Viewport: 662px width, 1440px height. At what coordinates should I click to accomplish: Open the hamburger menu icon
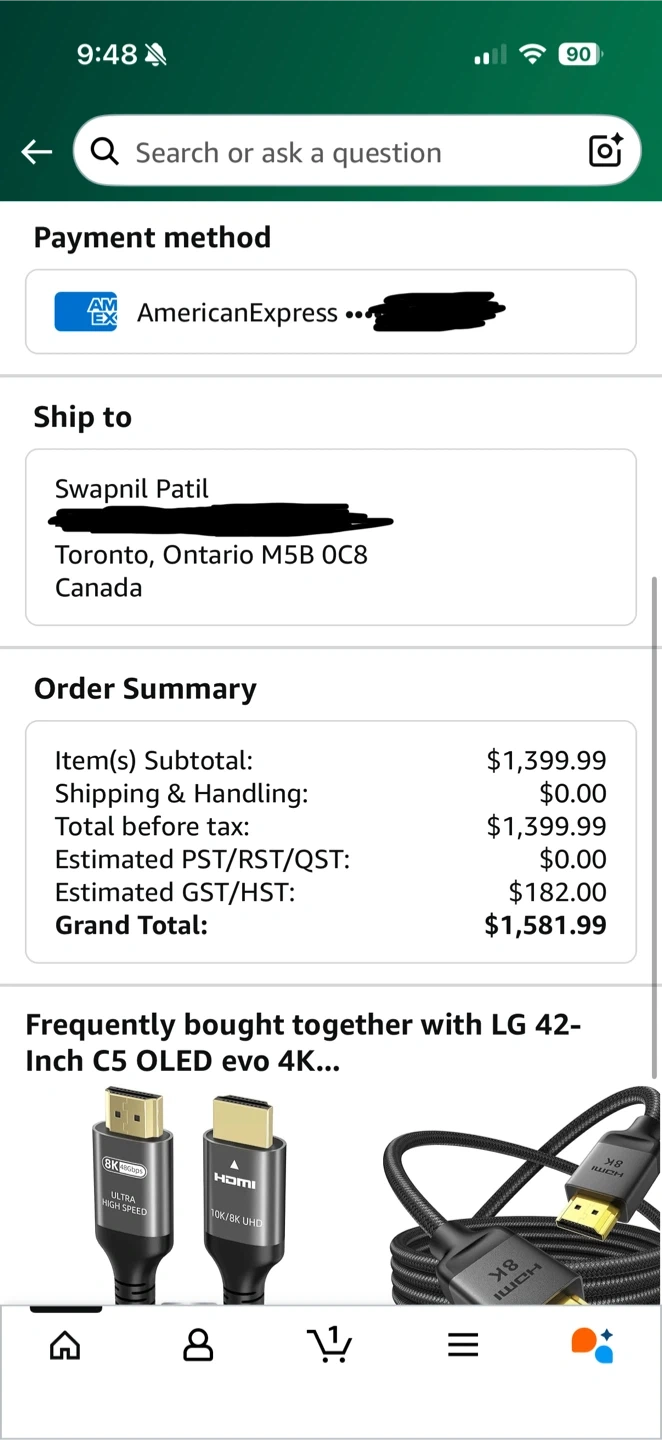463,1345
